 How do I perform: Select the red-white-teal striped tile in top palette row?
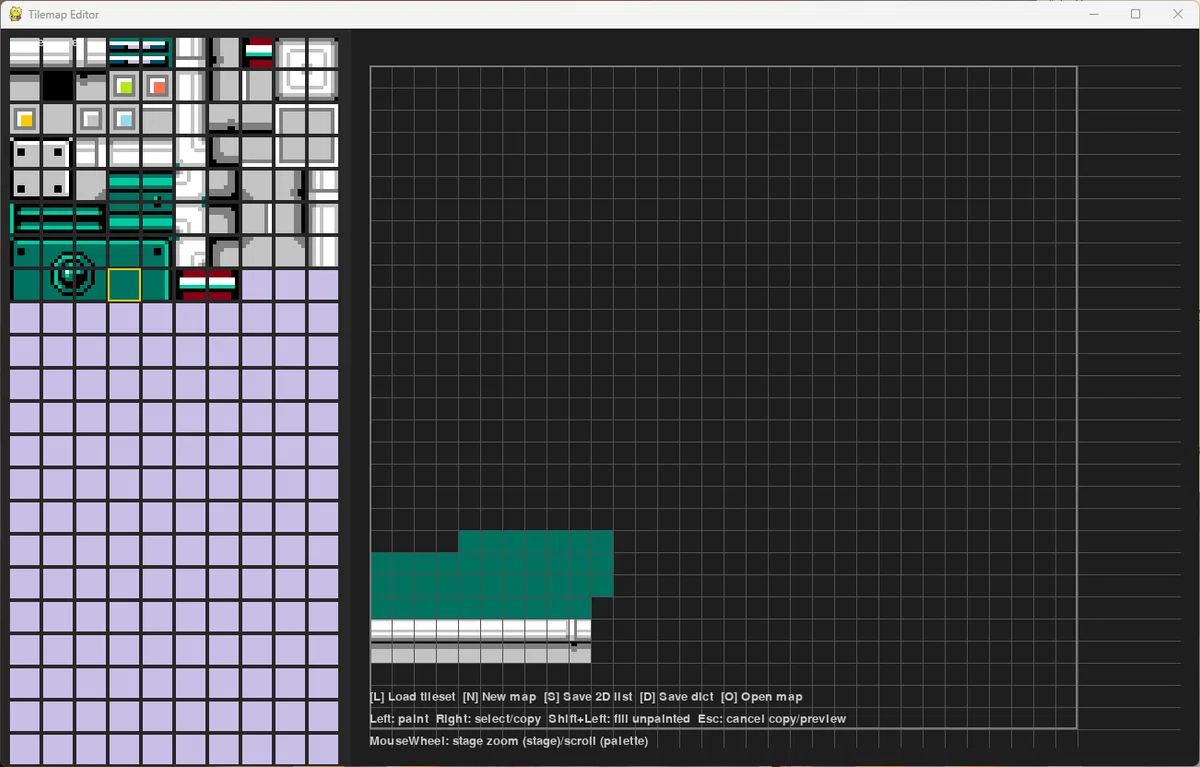258,53
